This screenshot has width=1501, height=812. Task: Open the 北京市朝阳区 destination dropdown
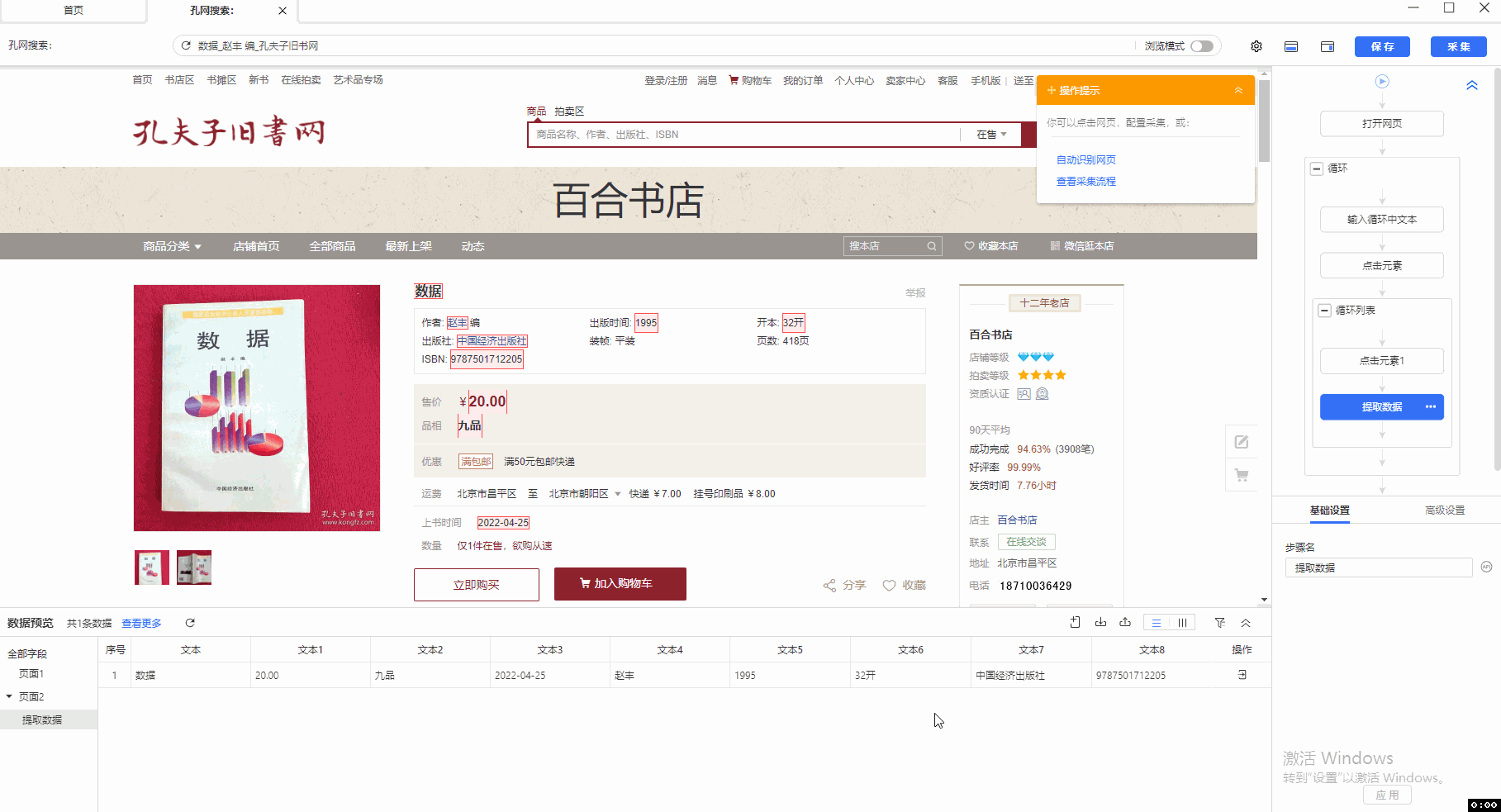click(x=584, y=494)
